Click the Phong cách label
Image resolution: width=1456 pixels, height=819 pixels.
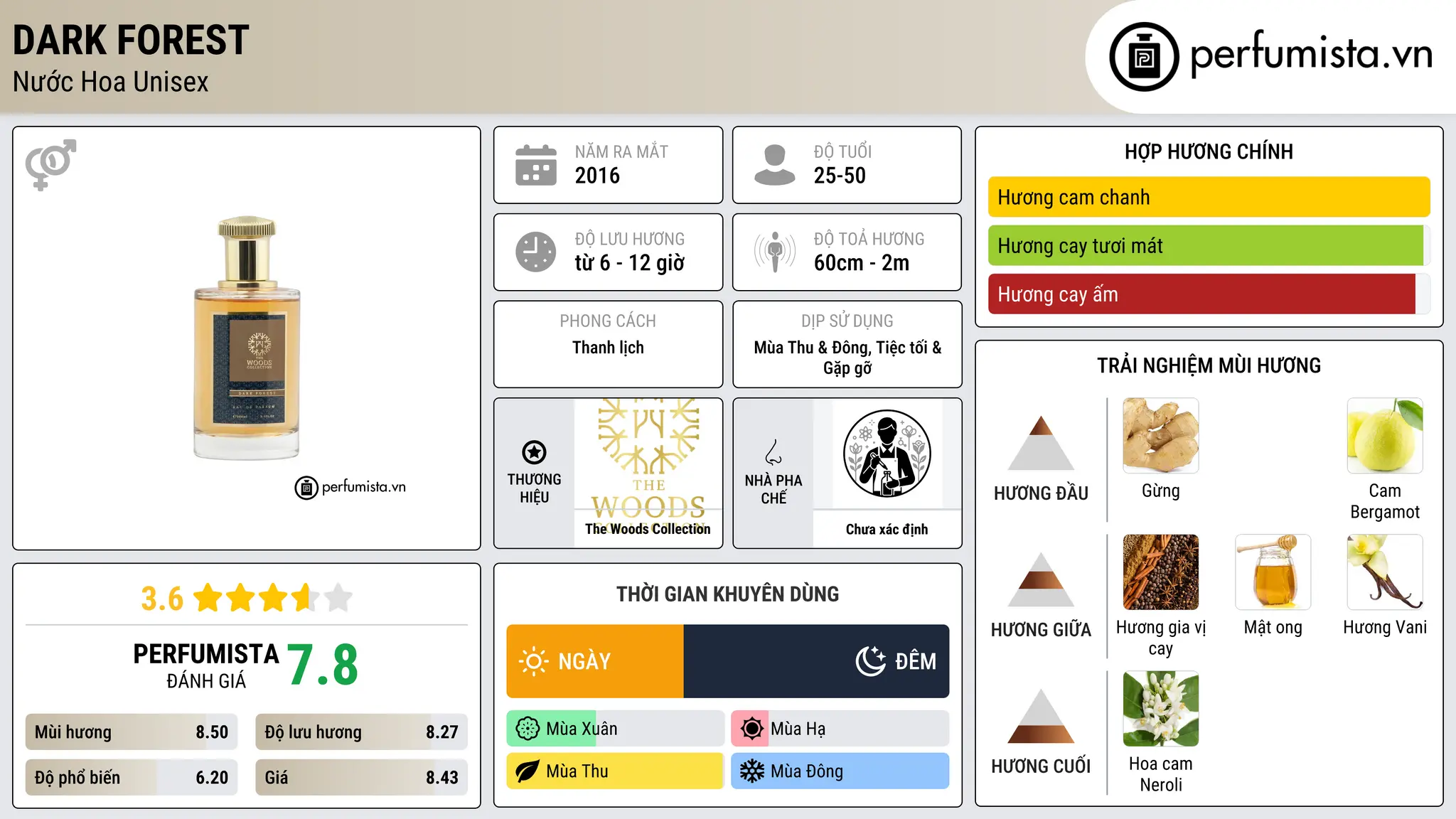(608, 321)
